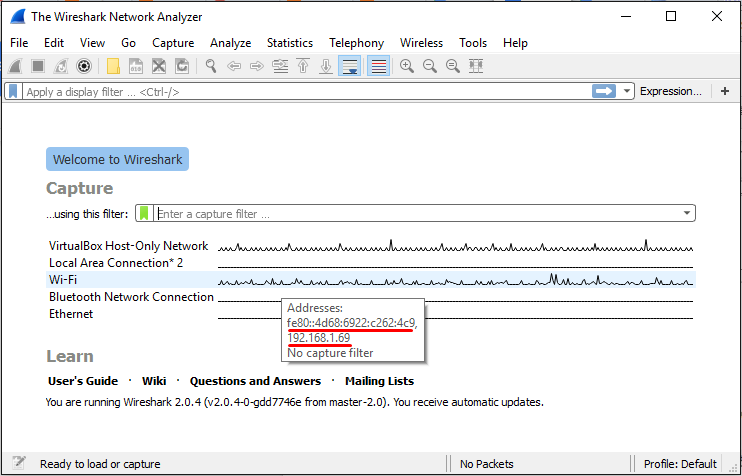Add a filter button with the plus sign
The width and height of the screenshot is (742, 476).
(725, 91)
